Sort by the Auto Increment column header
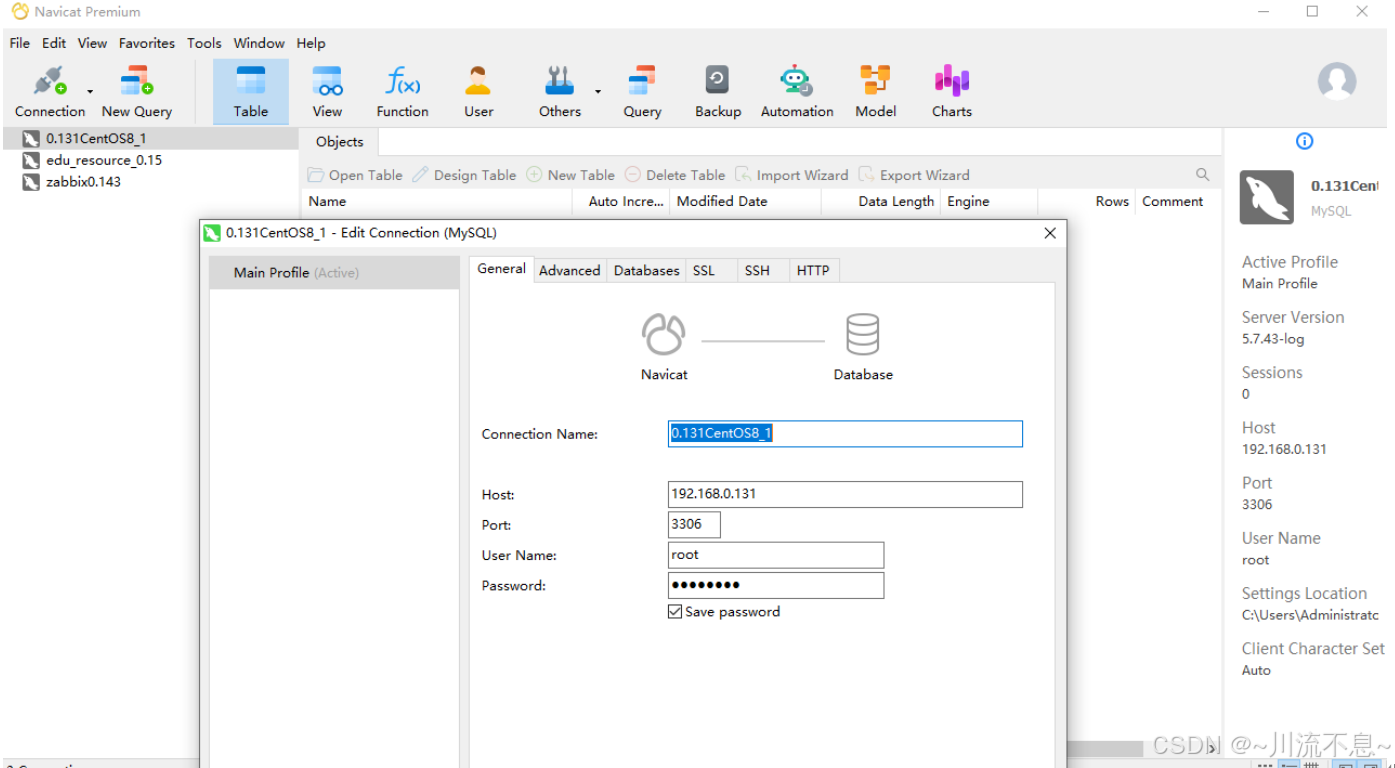Image resolution: width=1395 pixels, height=768 pixels. click(x=621, y=201)
